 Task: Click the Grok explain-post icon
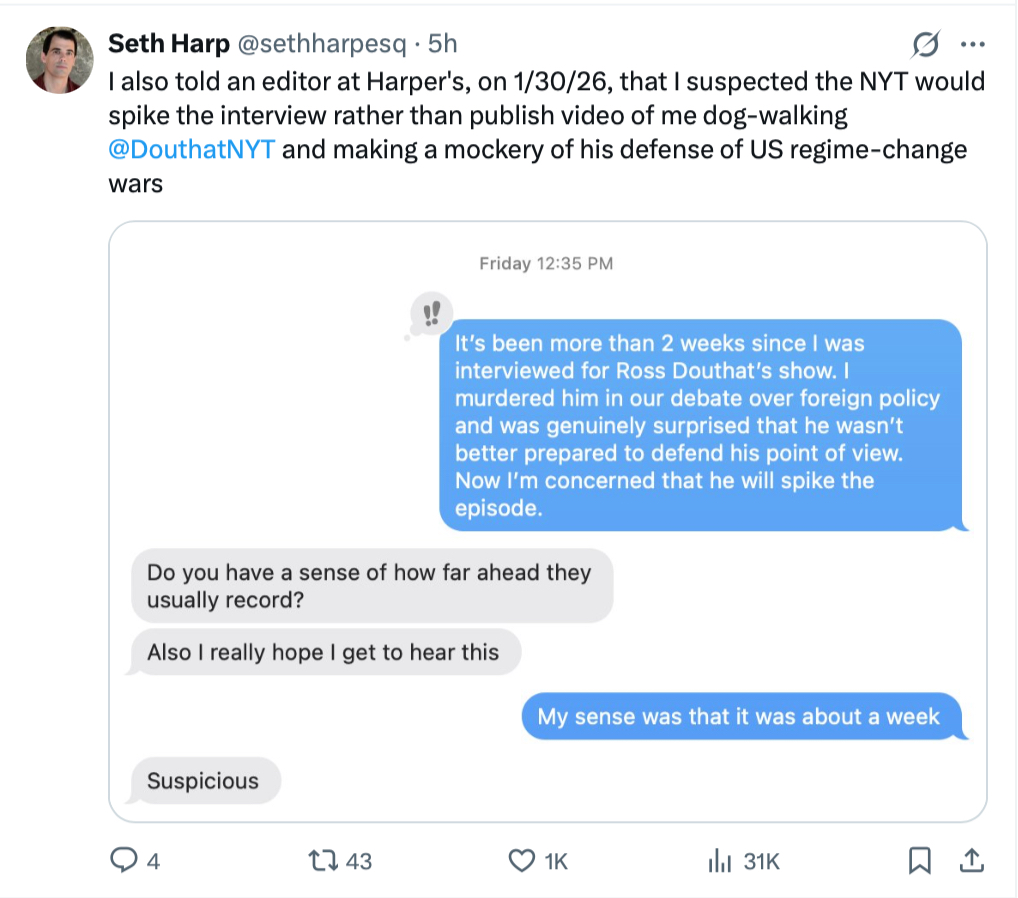926,45
